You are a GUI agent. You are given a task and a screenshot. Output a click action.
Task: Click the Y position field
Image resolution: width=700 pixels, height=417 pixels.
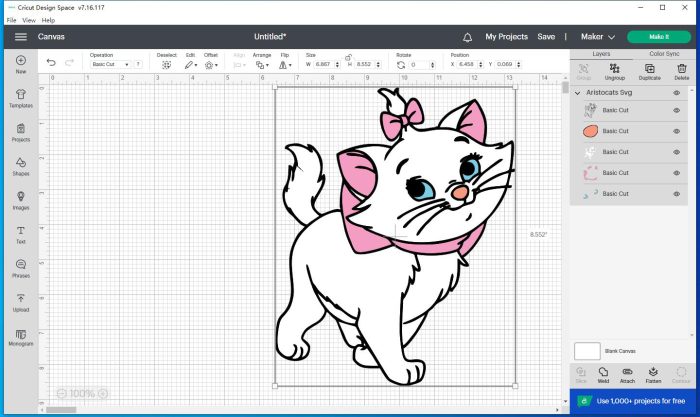tap(505, 65)
